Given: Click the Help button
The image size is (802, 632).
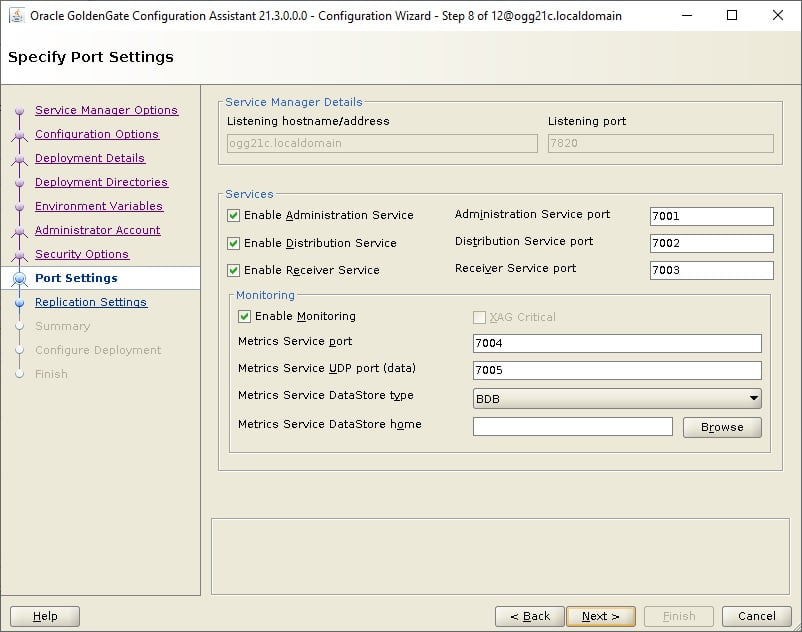Looking at the screenshot, I should point(45,616).
